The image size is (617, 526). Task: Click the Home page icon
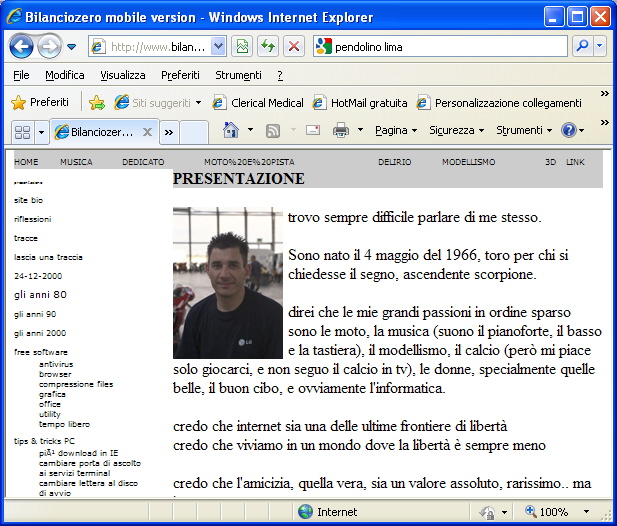coord(231,130)
